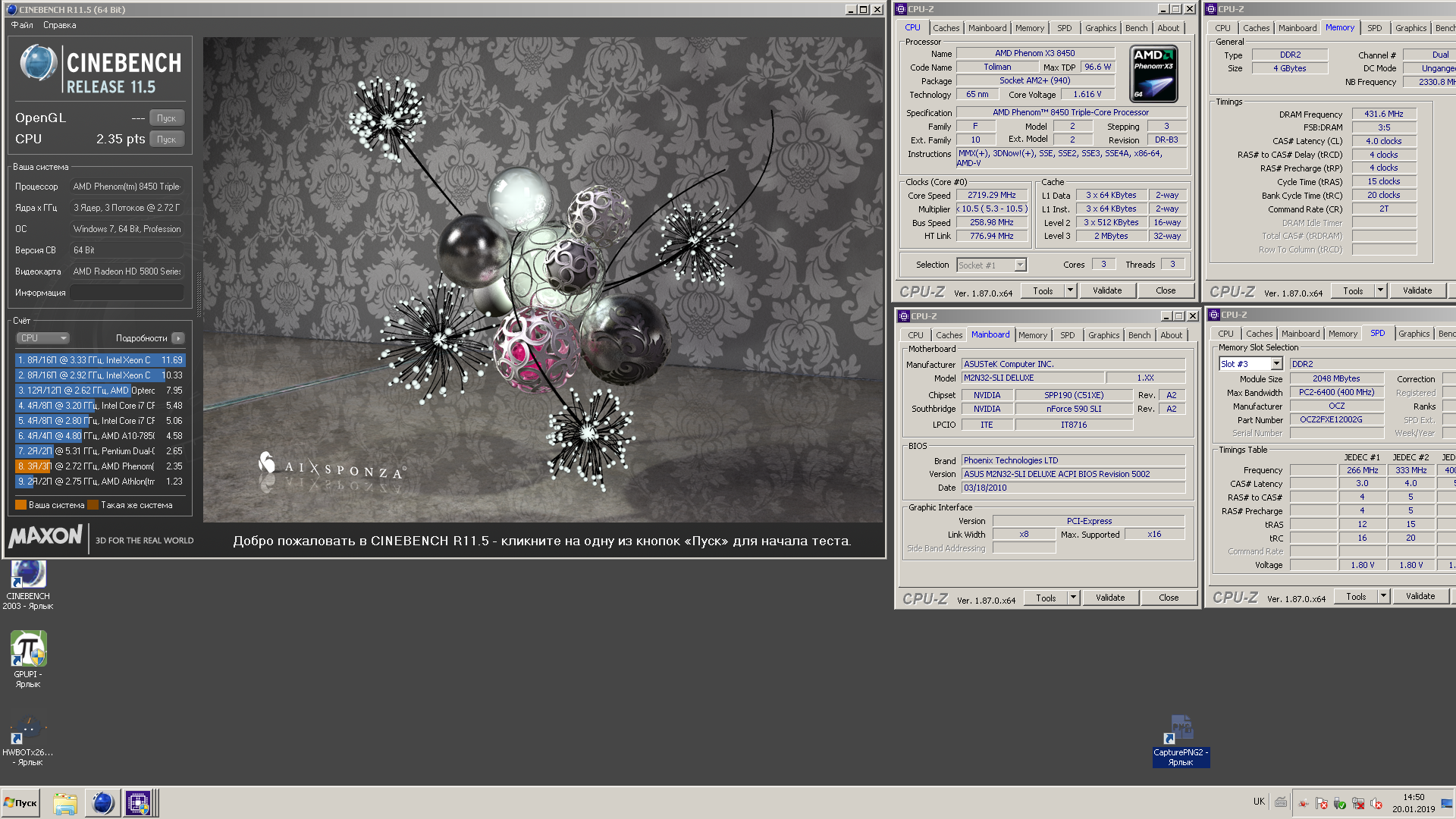Select ranking row 1 Intel Xeon 11.69

point(100,360)
